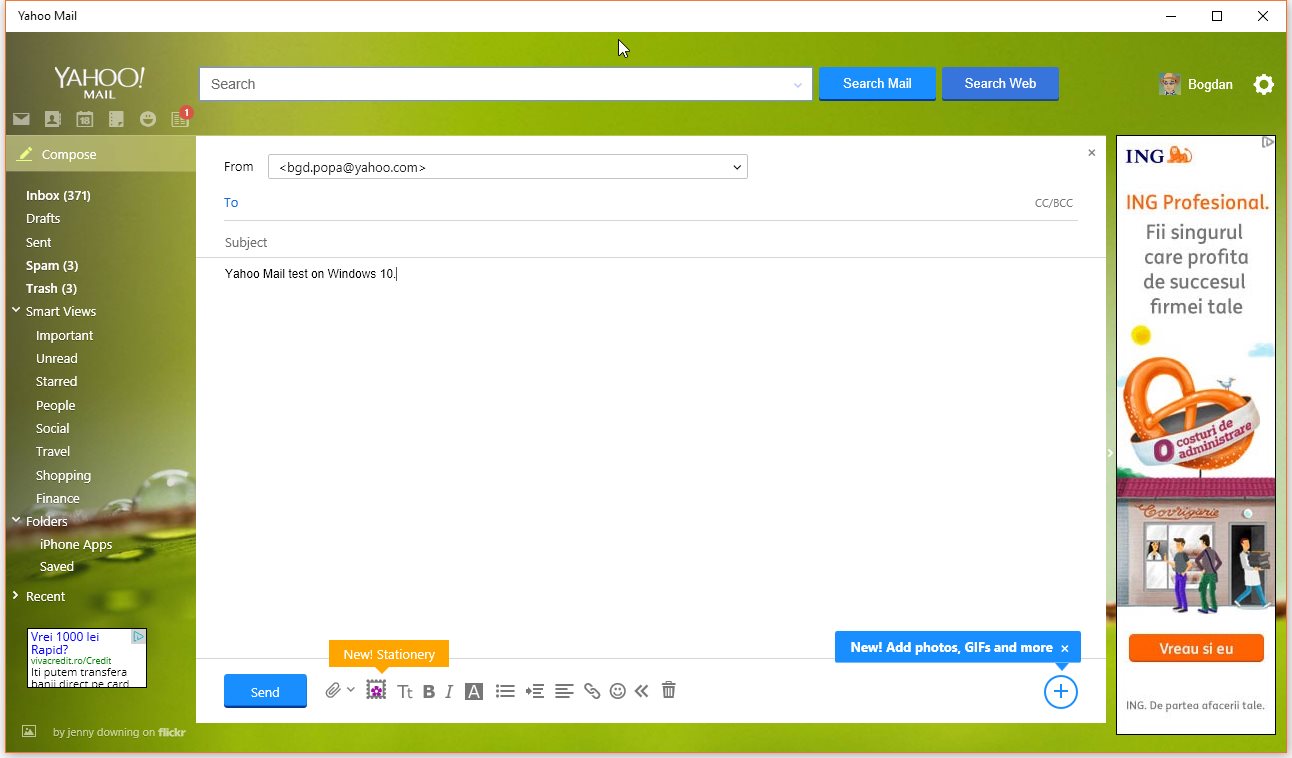Screen dimensions: 1292x758
Task: Click the Compose button
Action: tap(101, 154)
